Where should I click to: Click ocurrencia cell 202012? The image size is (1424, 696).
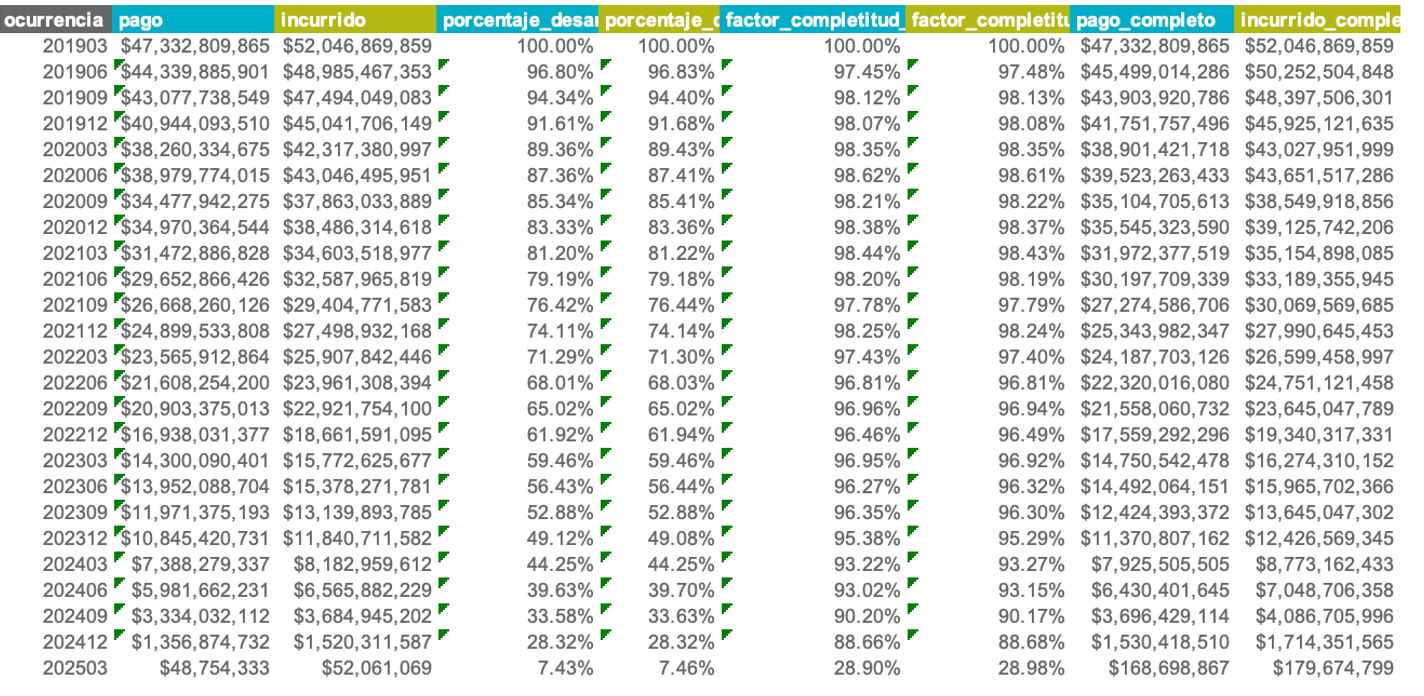[x=74, y=226]
